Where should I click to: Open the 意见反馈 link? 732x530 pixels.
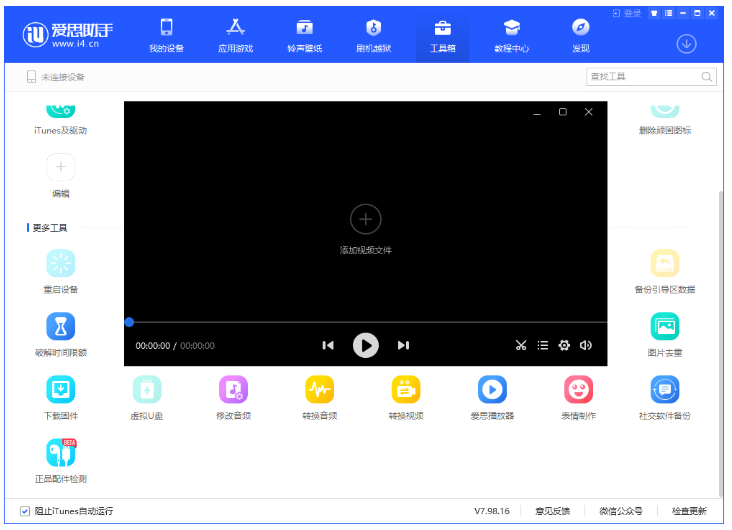click(552, 511)
